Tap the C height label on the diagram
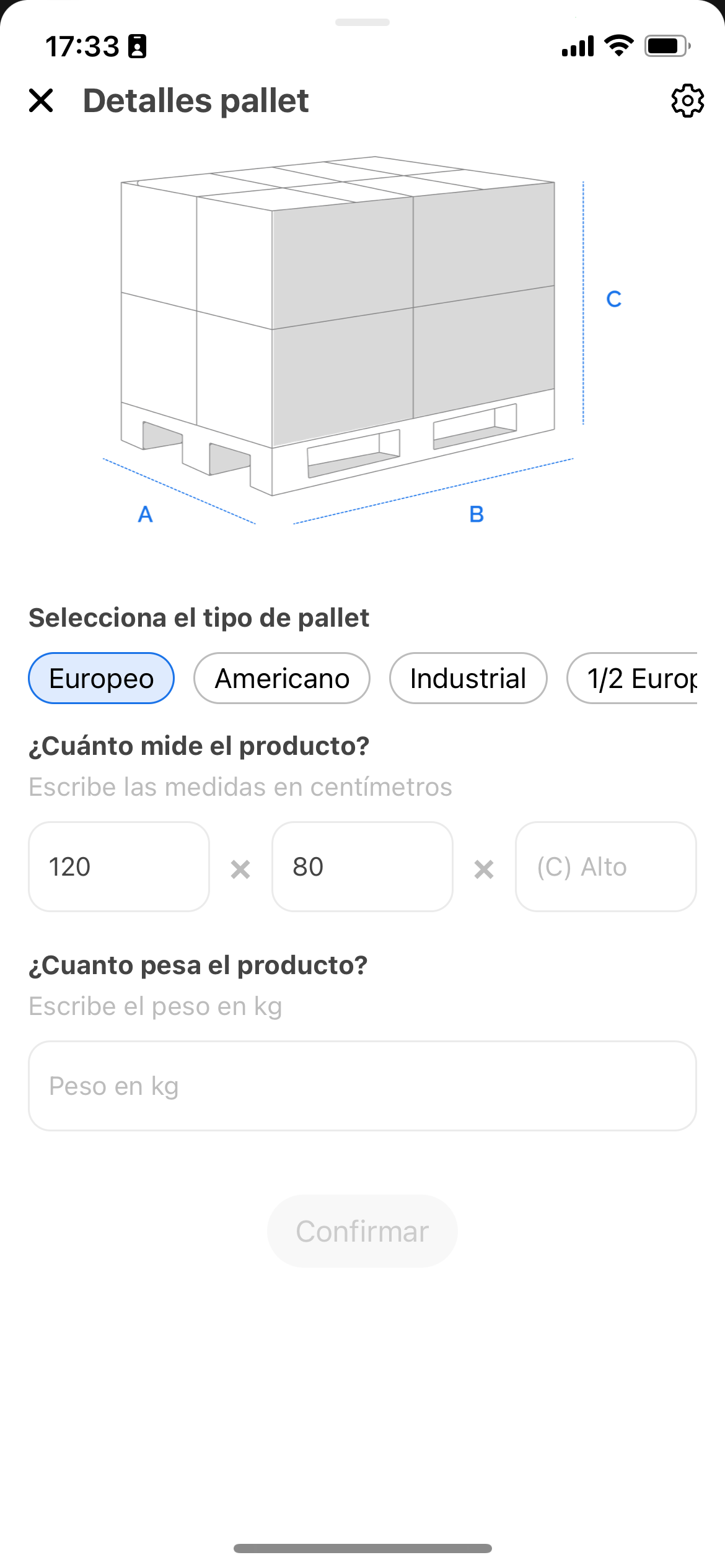725x1568 pixels. pos(613,299)
